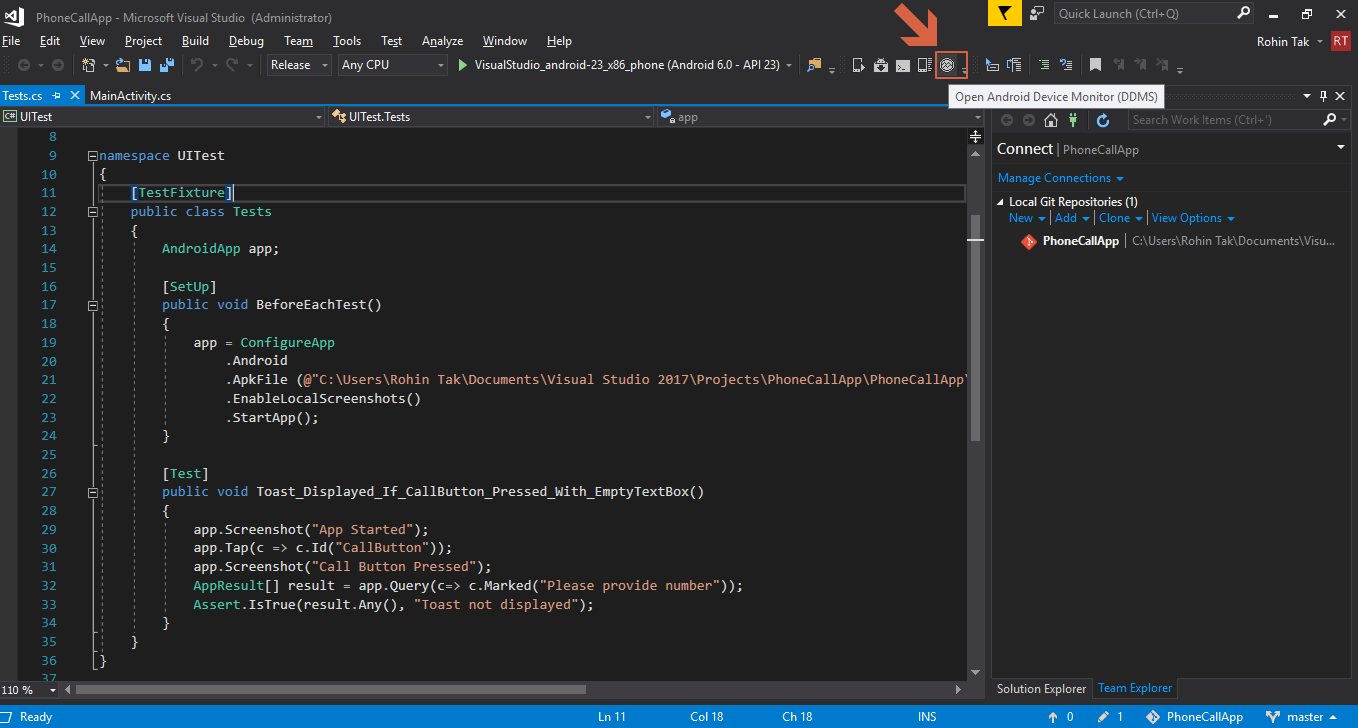
Task: Toggle auto-hide pin of Team Explorer panel
Action: pos(1324,96)
